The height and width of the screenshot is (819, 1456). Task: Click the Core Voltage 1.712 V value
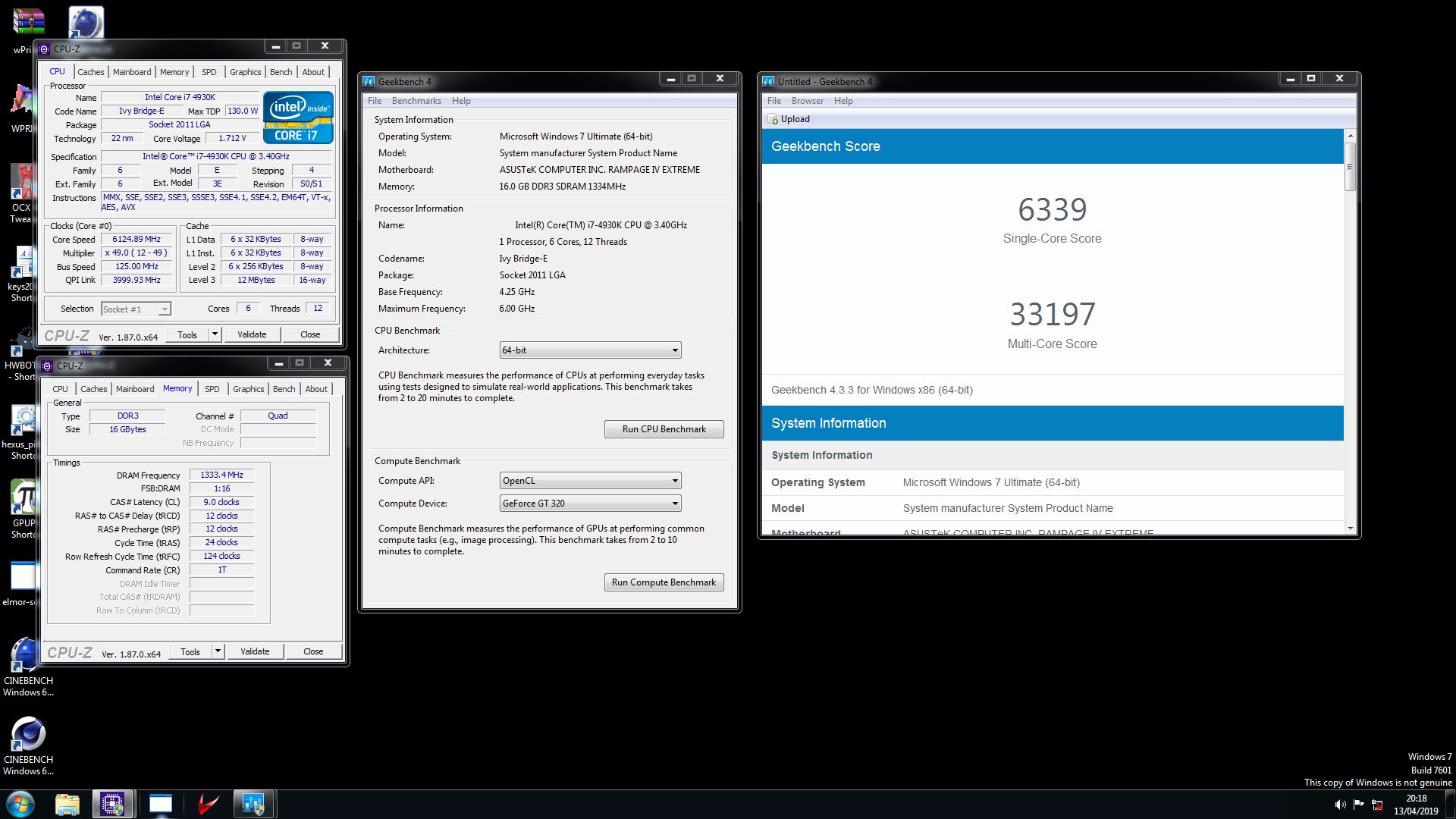pos(233,138)
